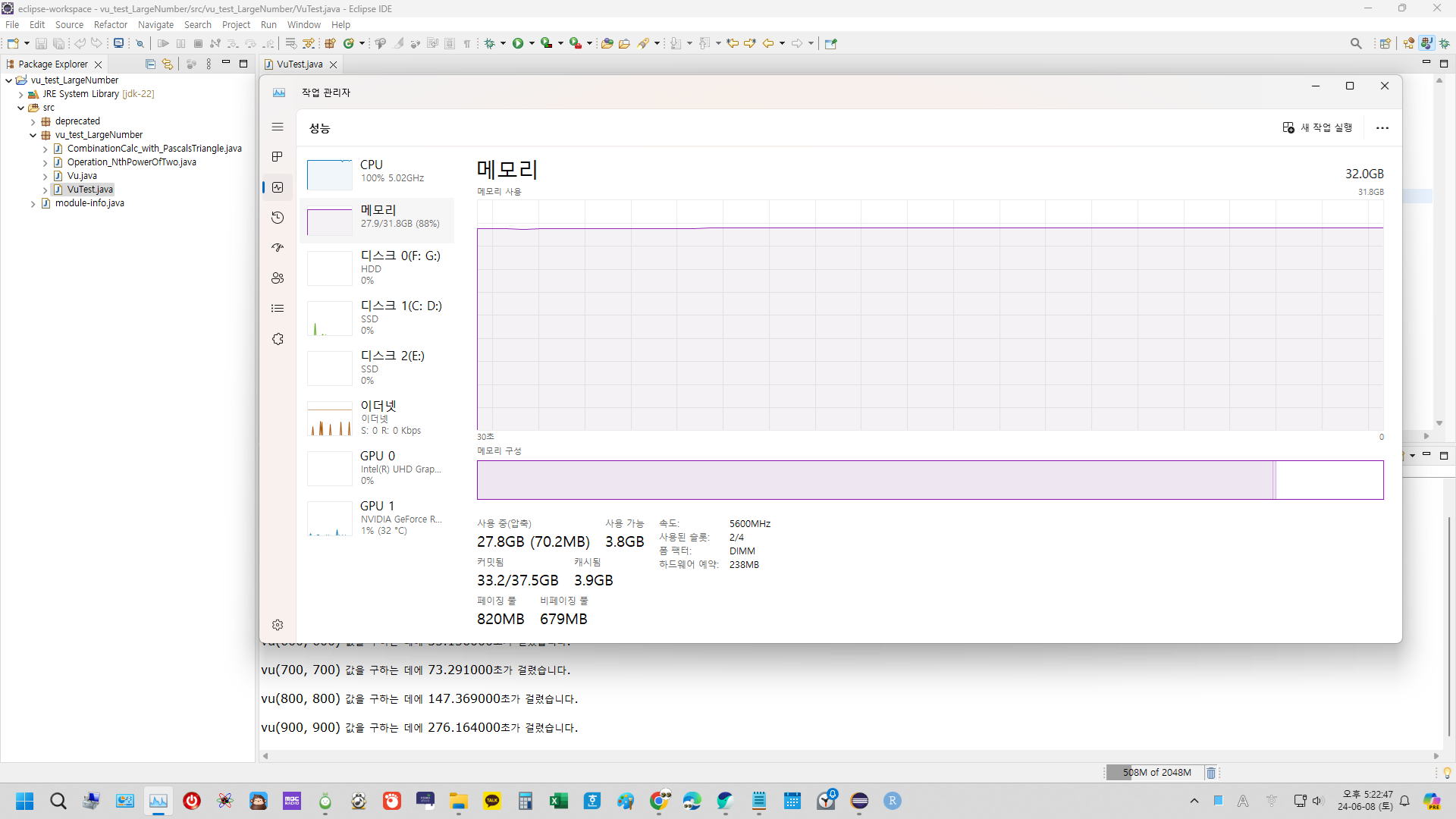
Task: Select the GPU 1 performance entry
Action: 377,517
